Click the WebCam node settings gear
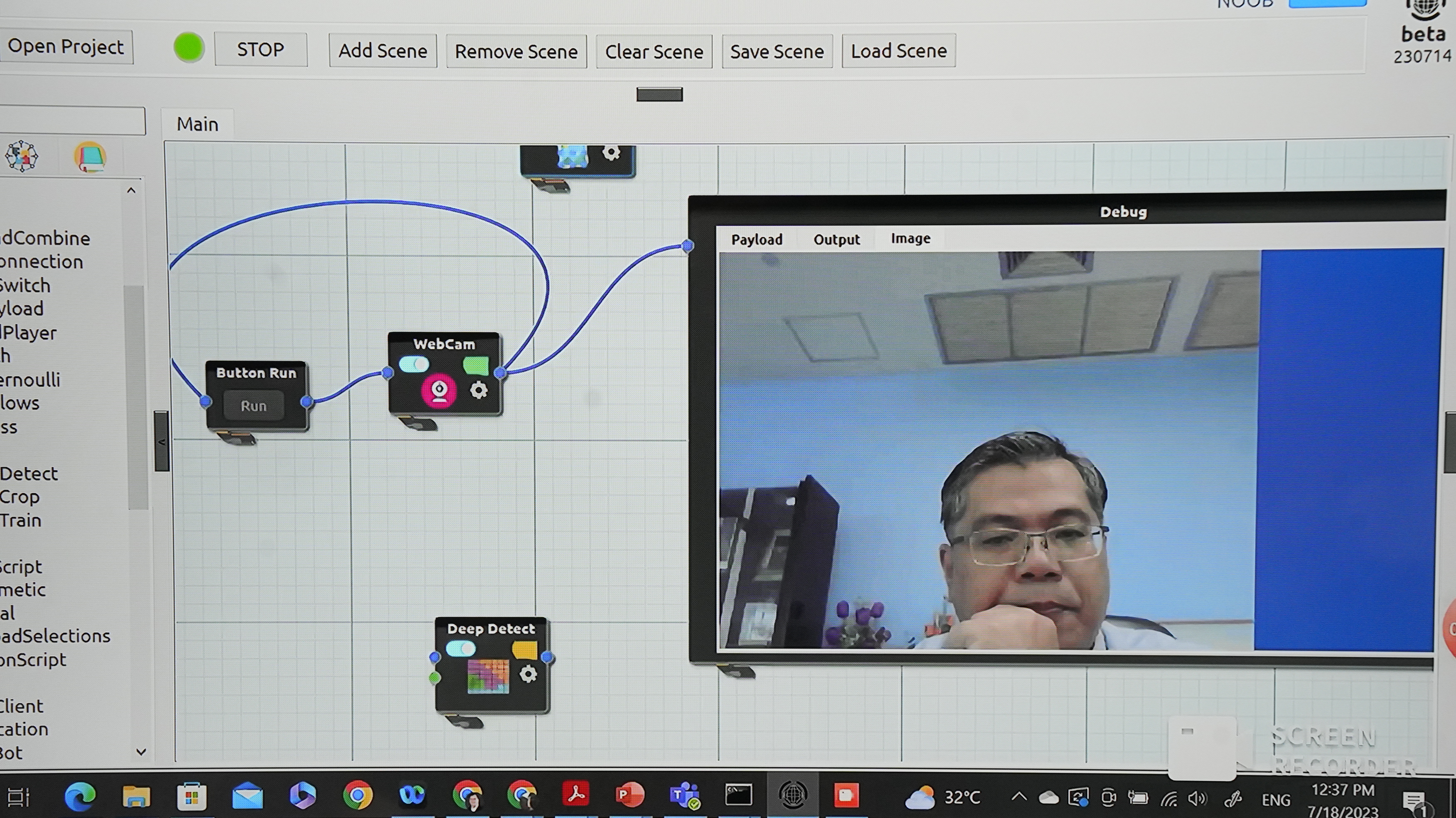1456x818 pixels. [478, 390]
